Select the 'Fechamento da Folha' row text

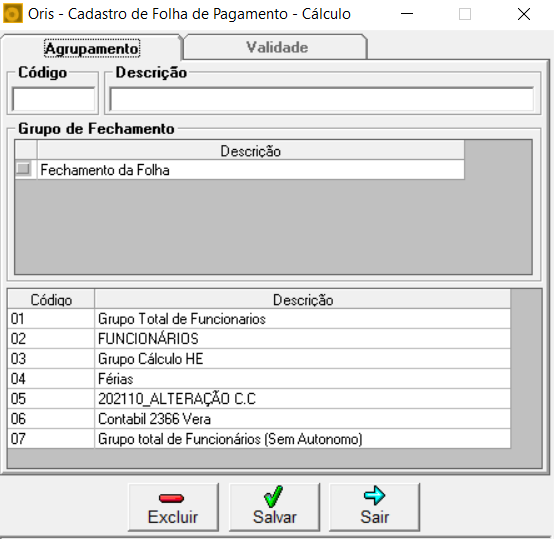105,170
